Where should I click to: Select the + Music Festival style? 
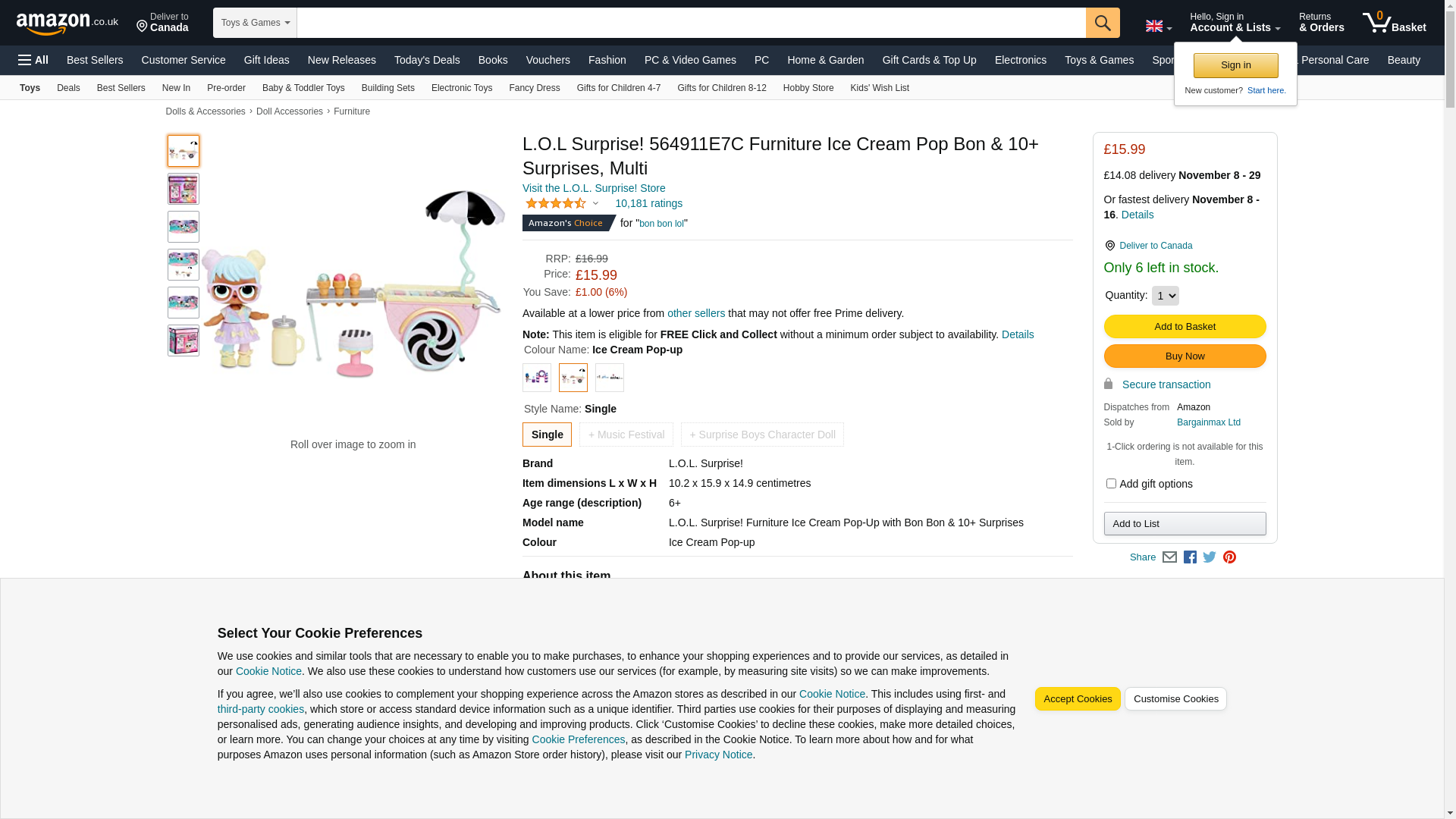click(626, 435)
